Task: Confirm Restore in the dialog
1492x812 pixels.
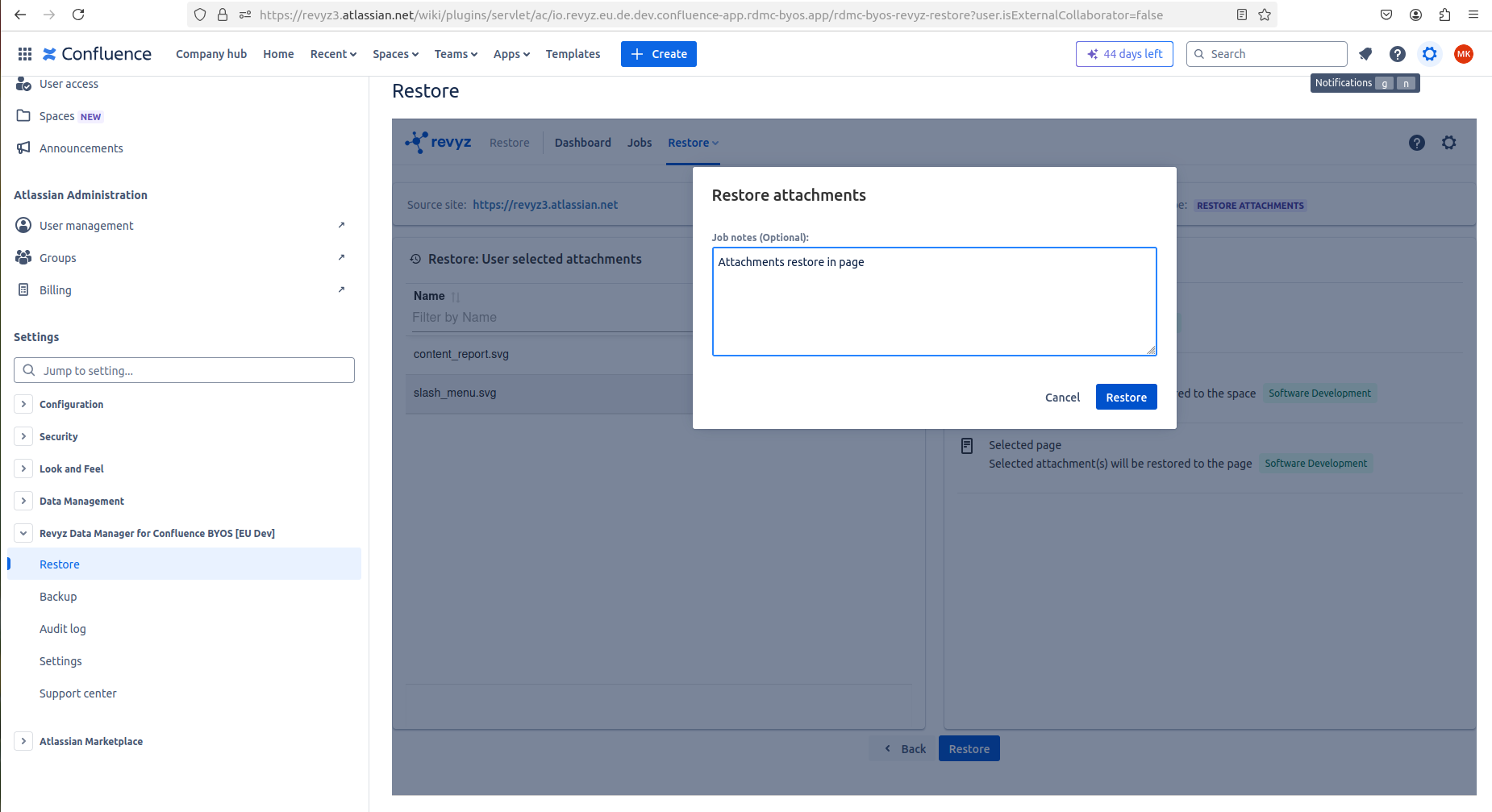Action: [x=1126, y=397]
